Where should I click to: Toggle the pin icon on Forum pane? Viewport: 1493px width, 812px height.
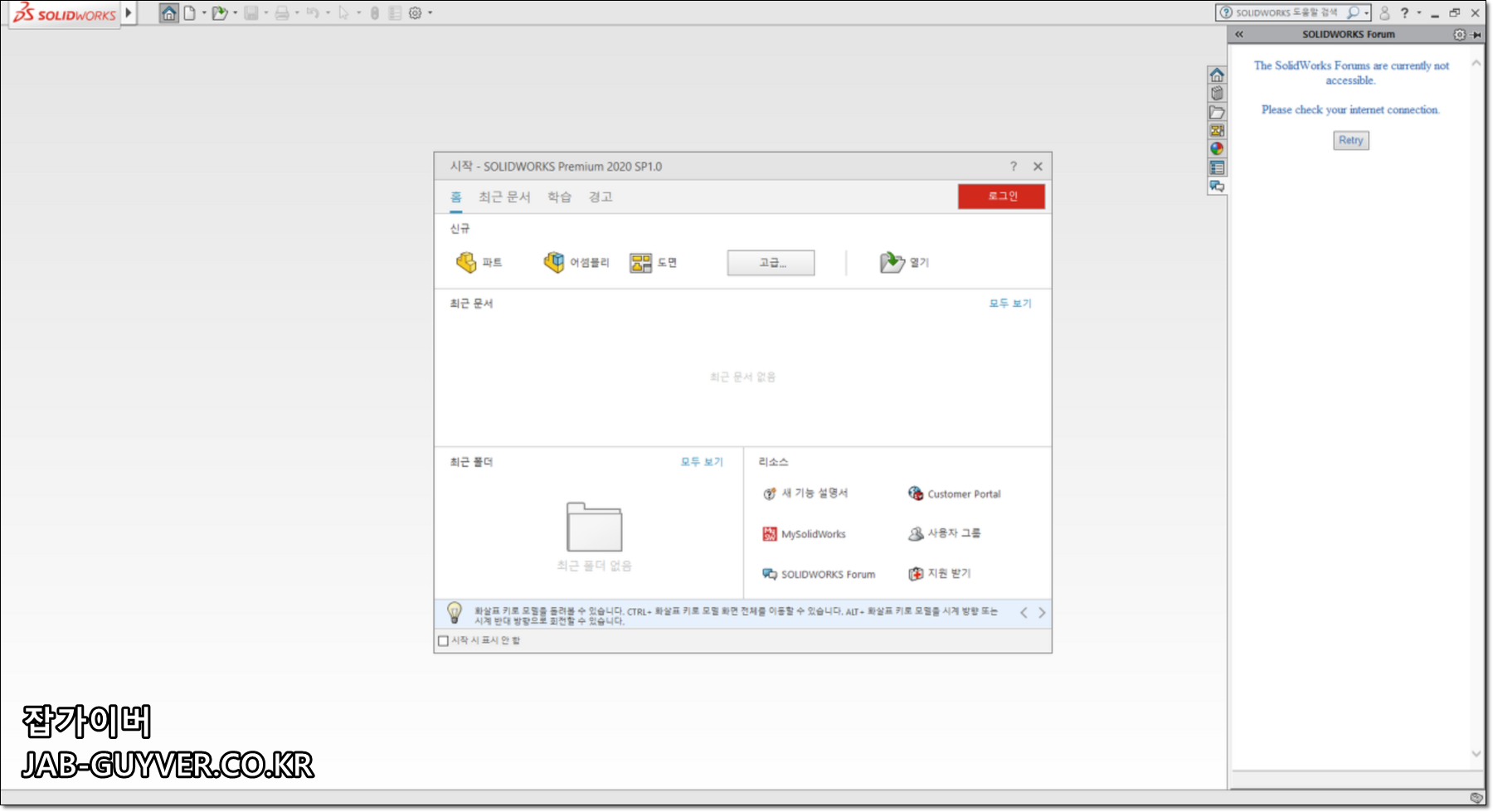pos(1476,35)
